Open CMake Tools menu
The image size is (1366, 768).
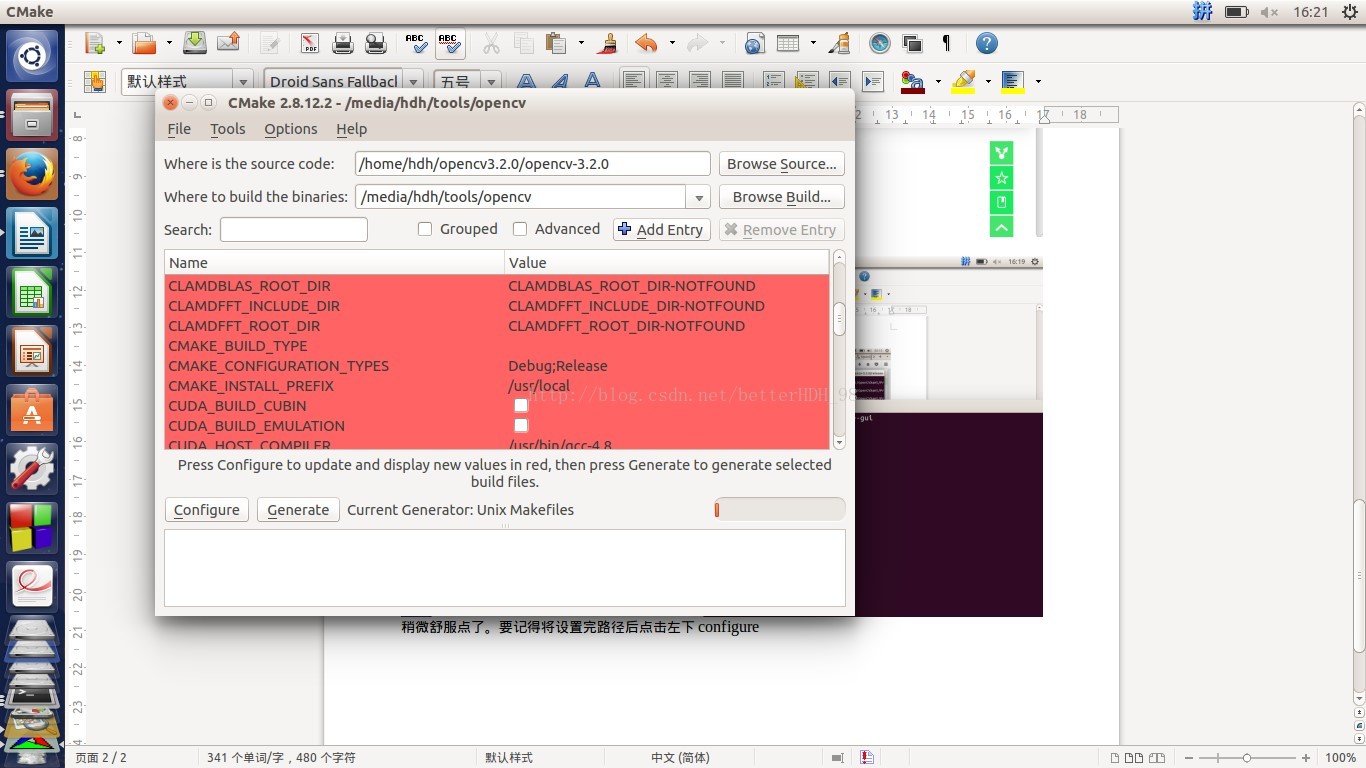[227, 129]
